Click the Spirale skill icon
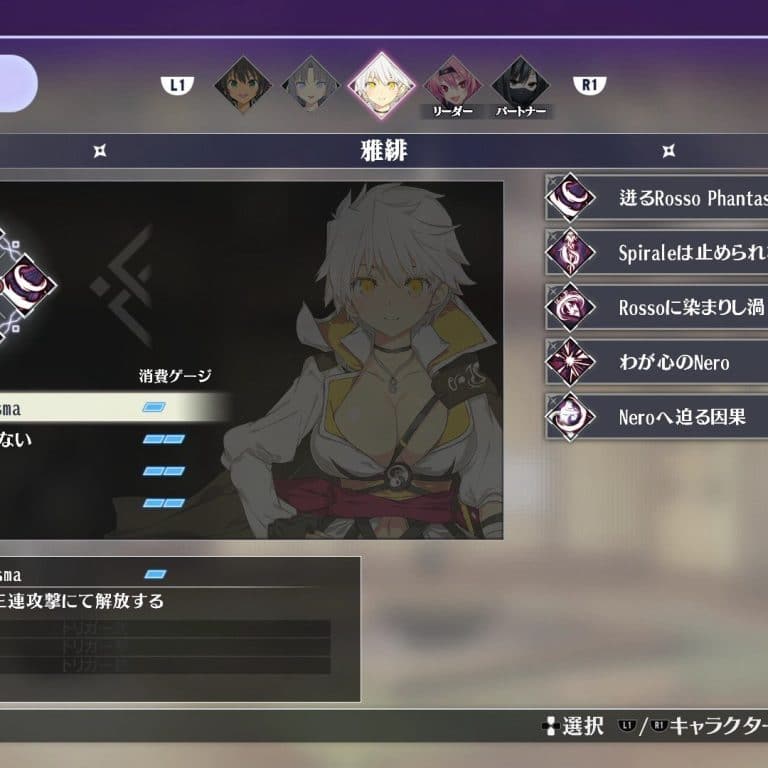 pyautogui.click(x=570, y=252)
